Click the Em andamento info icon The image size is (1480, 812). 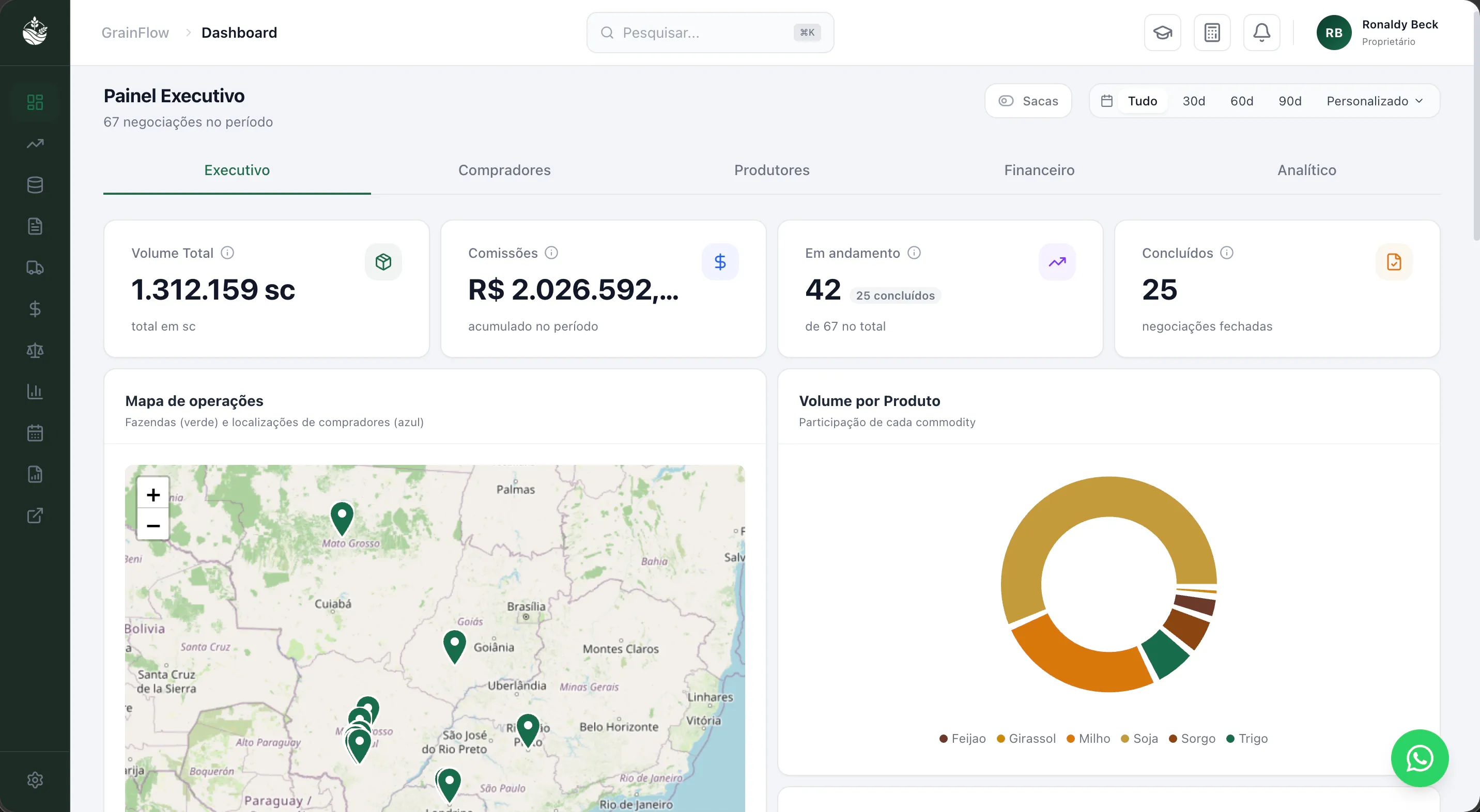[x=914, y=253]
